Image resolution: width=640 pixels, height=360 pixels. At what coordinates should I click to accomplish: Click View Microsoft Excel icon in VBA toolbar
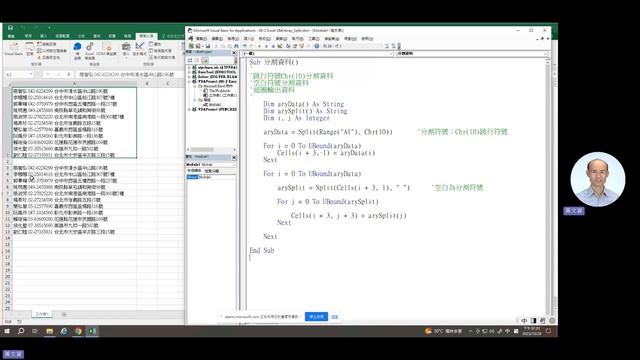click(191, 46)
